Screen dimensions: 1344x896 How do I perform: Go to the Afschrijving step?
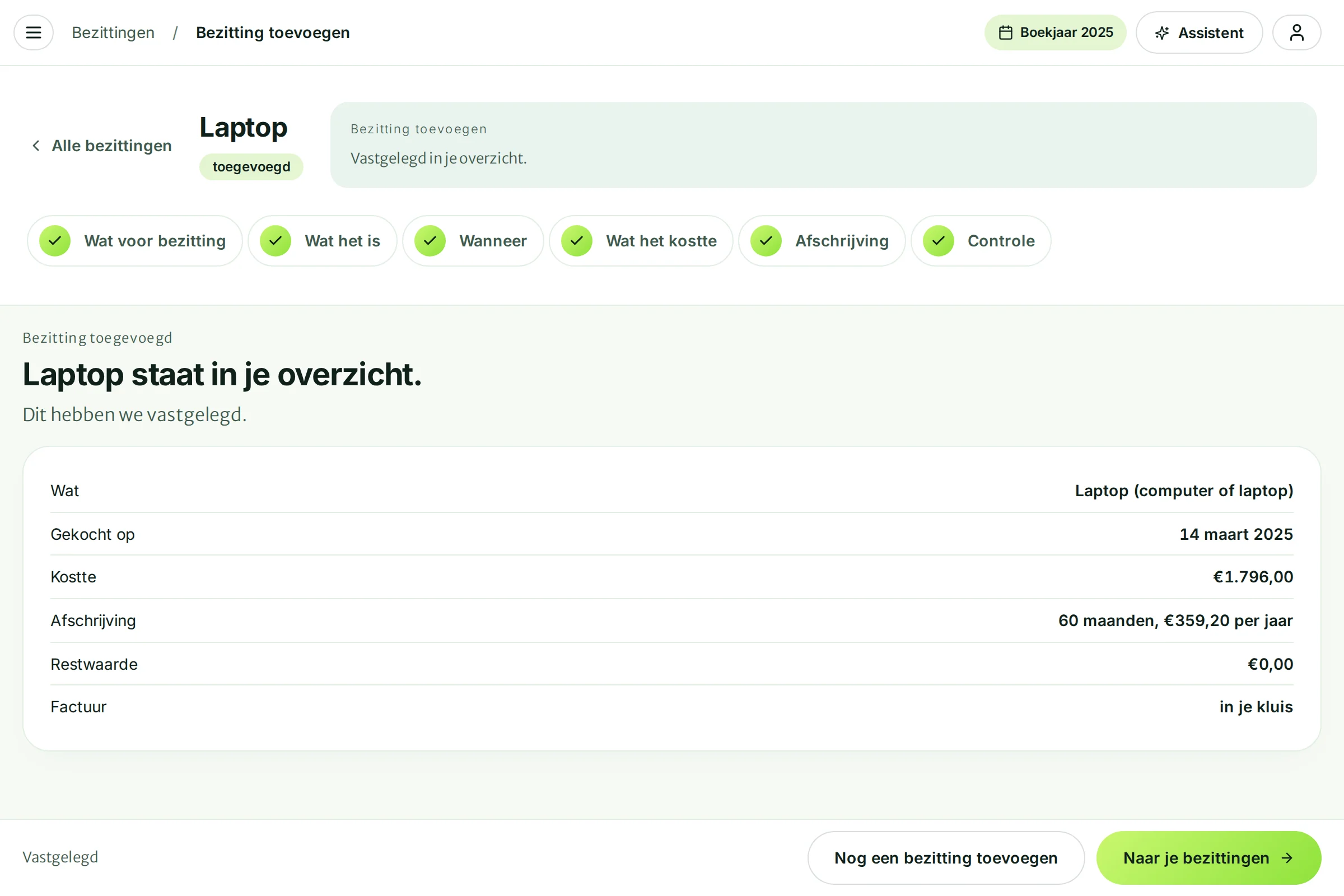(822, 241)
